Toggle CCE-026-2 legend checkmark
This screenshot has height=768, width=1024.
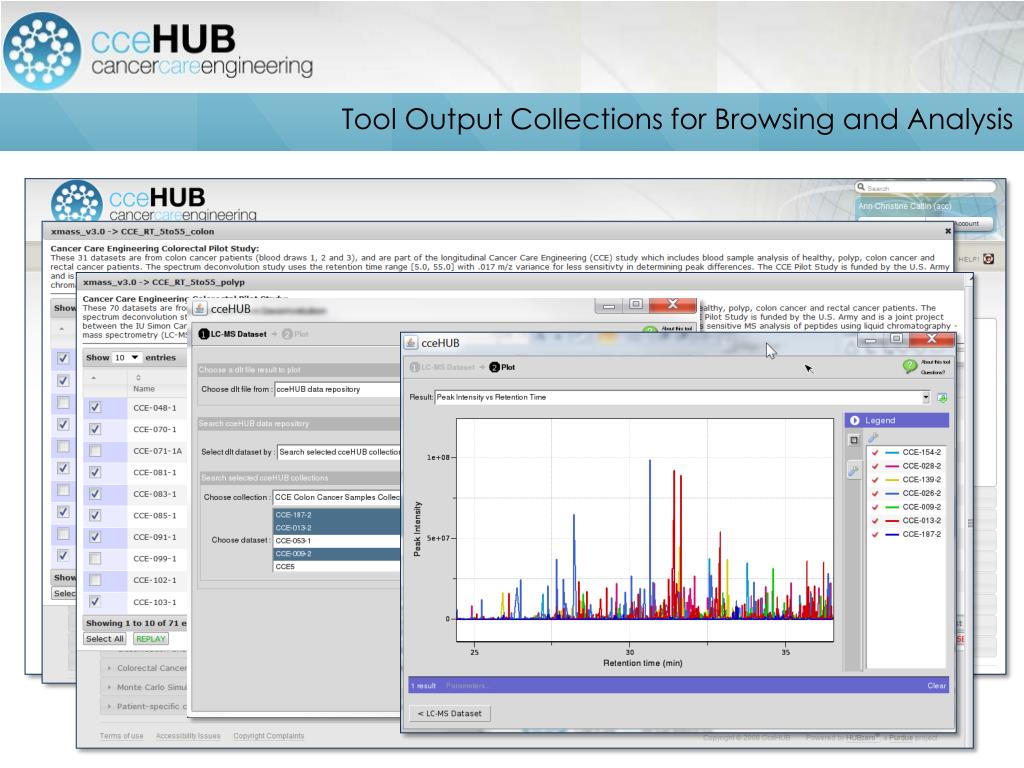[875, 494]
